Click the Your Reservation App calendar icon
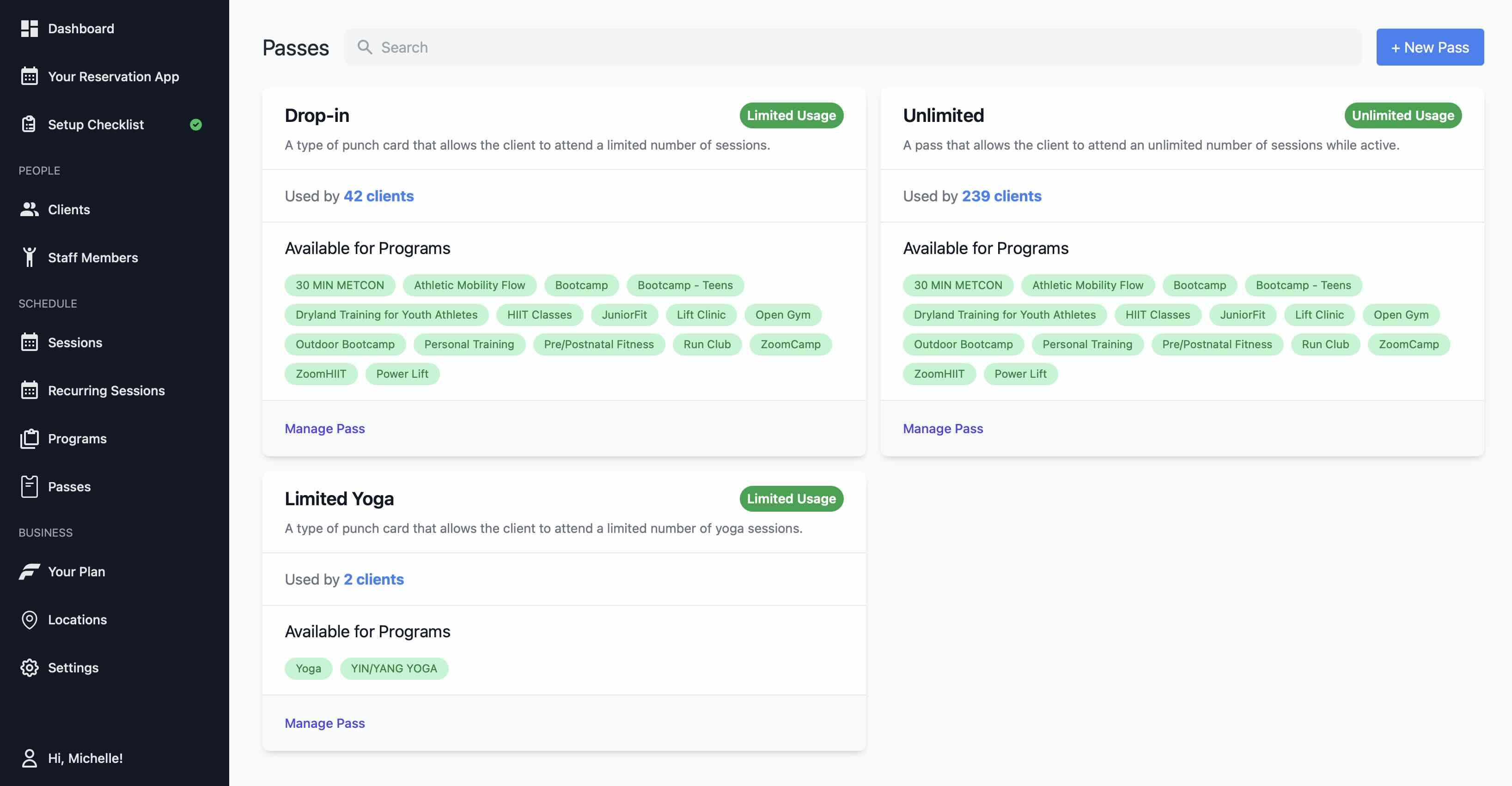The height and width of the screenshot is (786, 1512). pos(30,76)
